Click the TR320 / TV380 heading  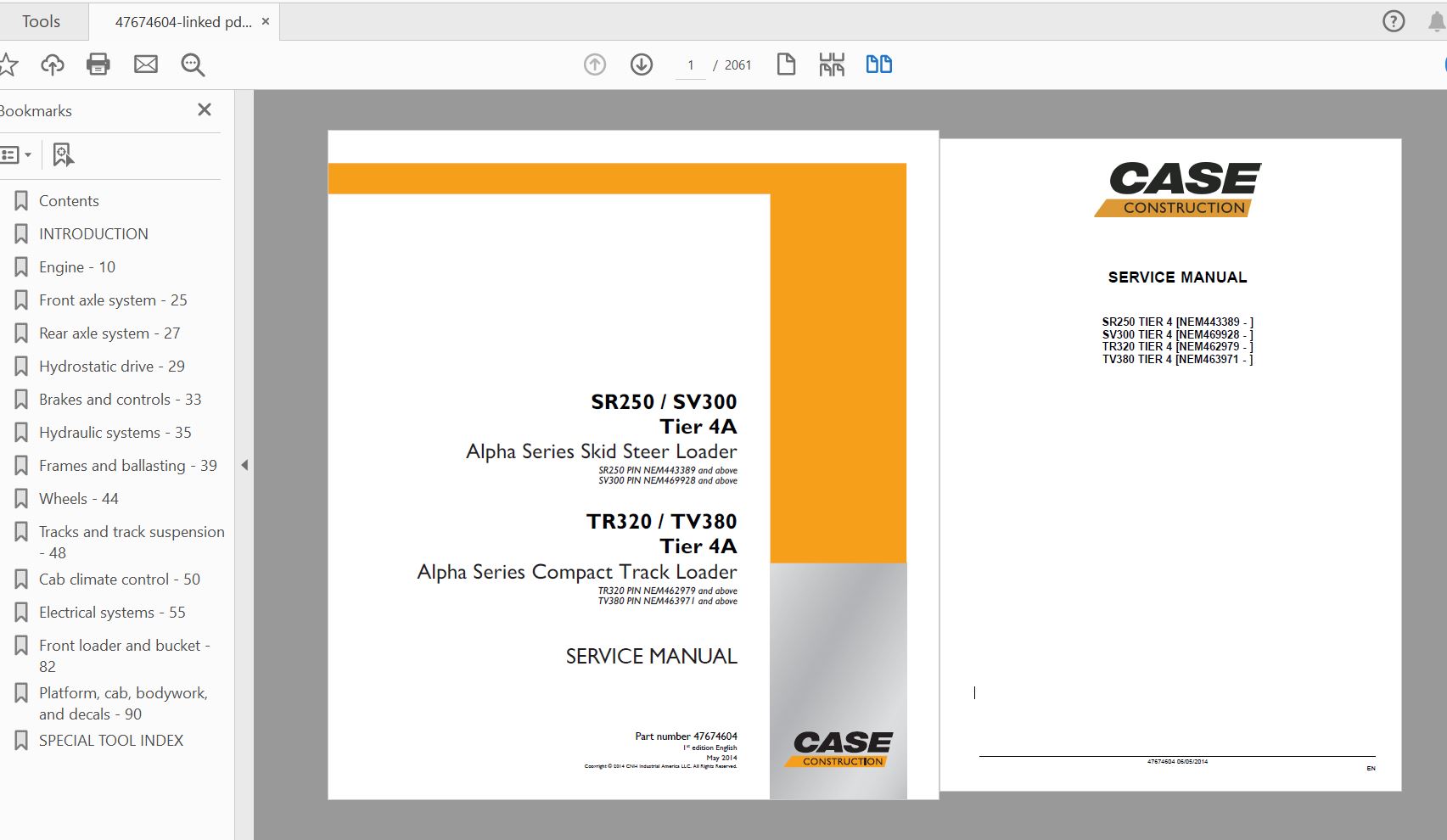[662, 521]
